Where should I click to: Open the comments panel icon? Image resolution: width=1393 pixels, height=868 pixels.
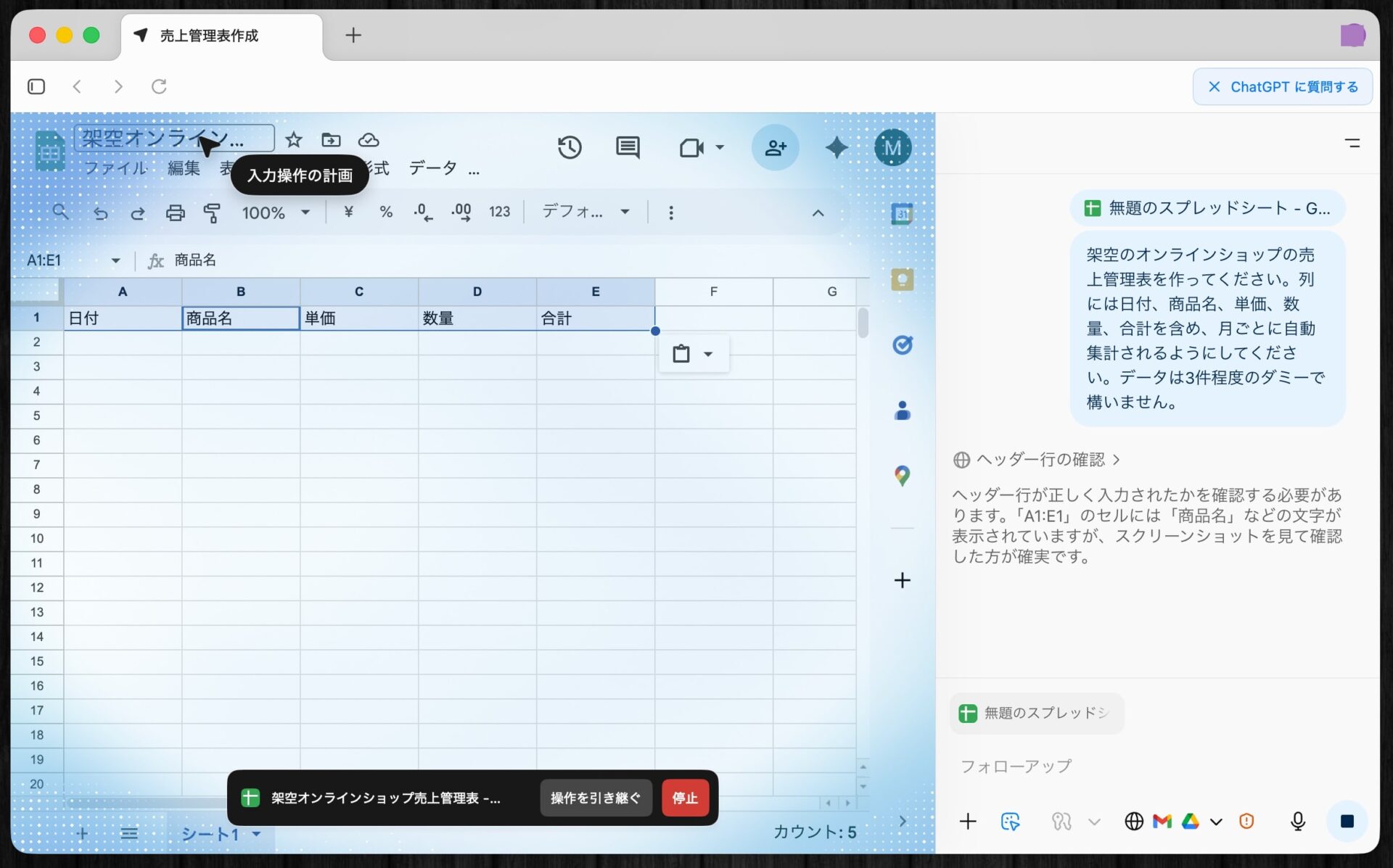628,147
